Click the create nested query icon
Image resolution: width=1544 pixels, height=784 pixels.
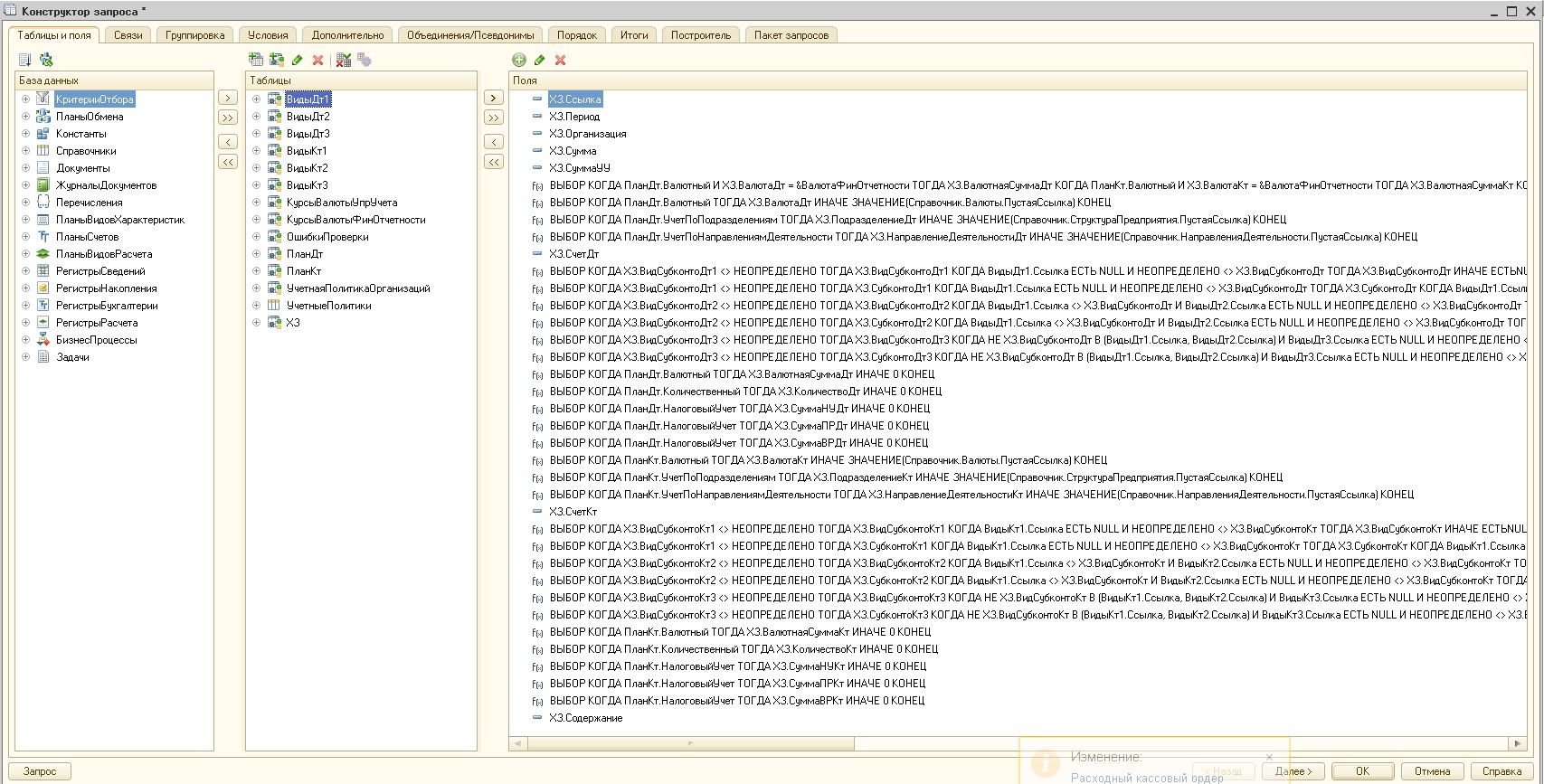(x=277, y=60)
